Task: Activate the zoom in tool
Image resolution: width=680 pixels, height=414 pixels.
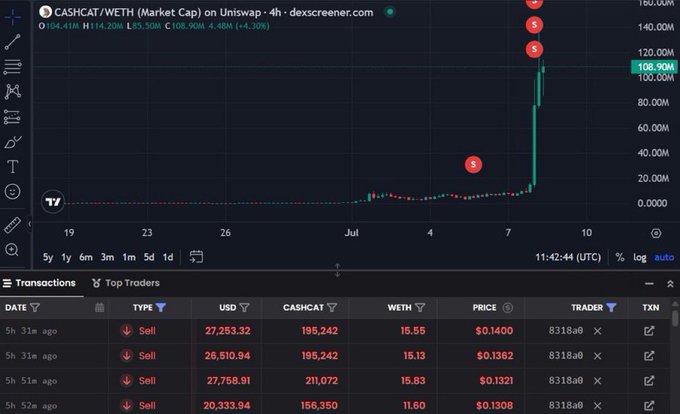Action: pyautogui.click(x=12, y=250)
